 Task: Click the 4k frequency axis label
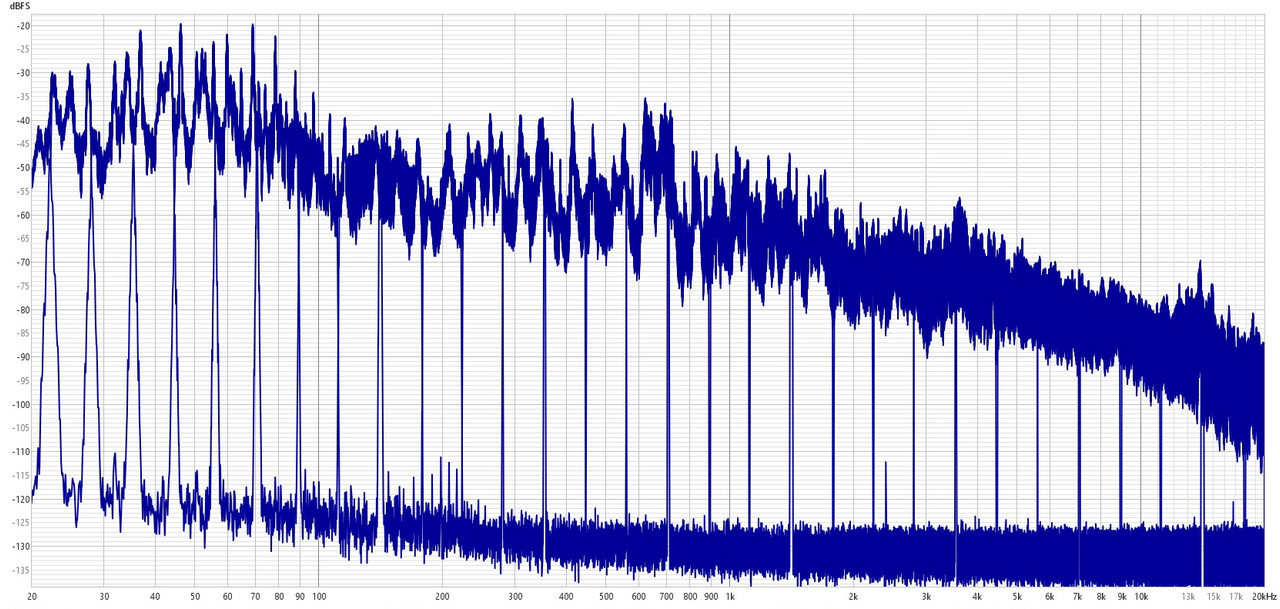(977, 596)
